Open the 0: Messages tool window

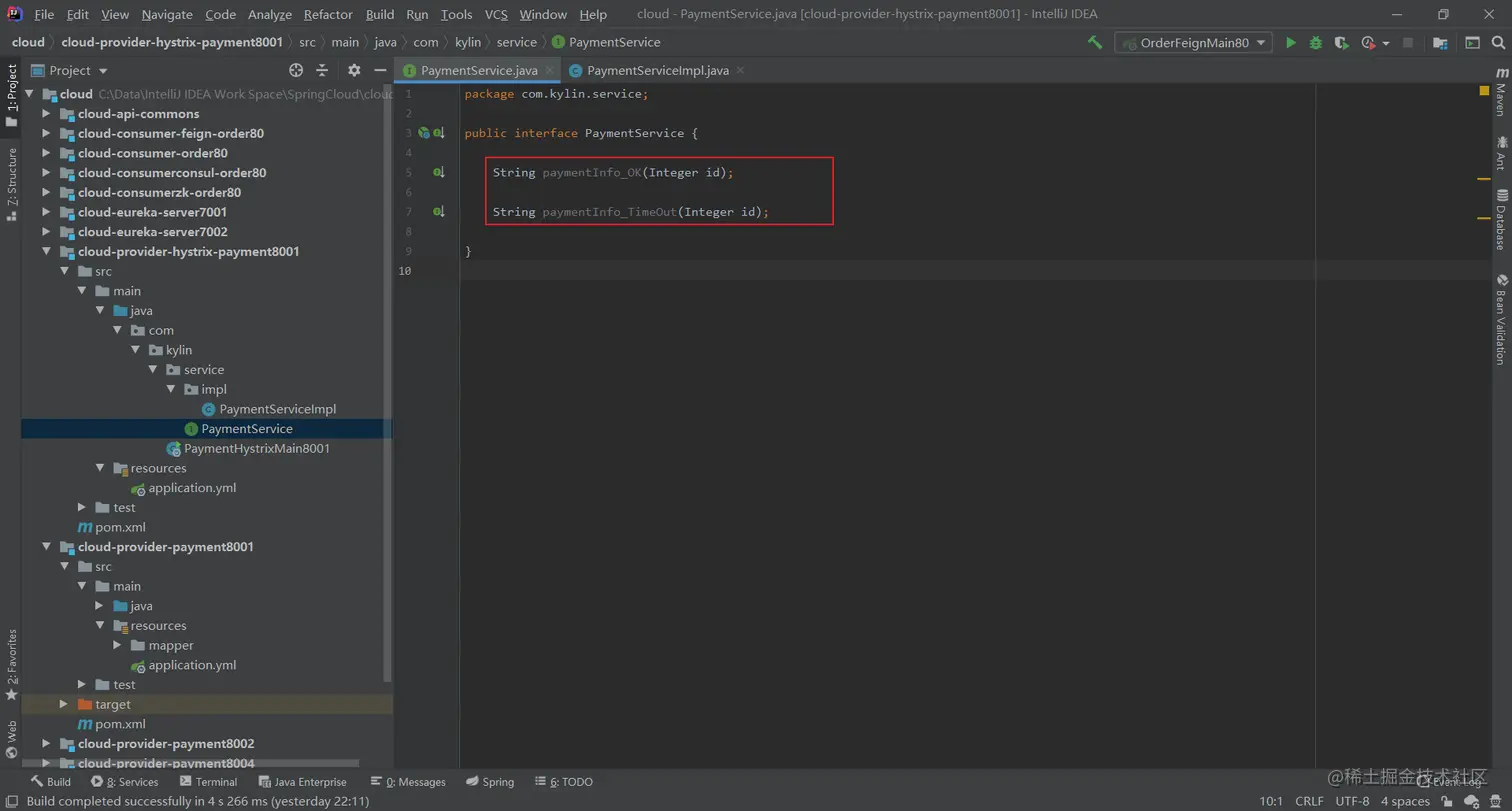pos(408,782)
